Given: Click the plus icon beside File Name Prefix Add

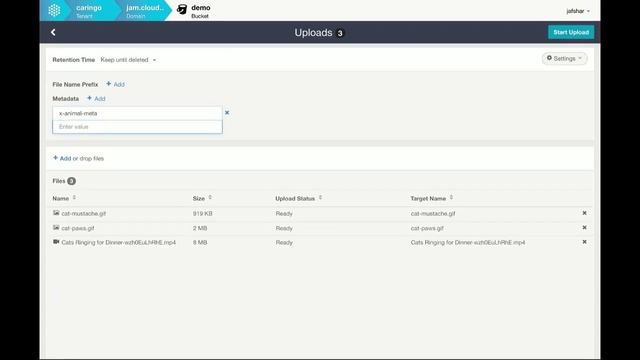Looking at the screenshot, I should point(109,84).
